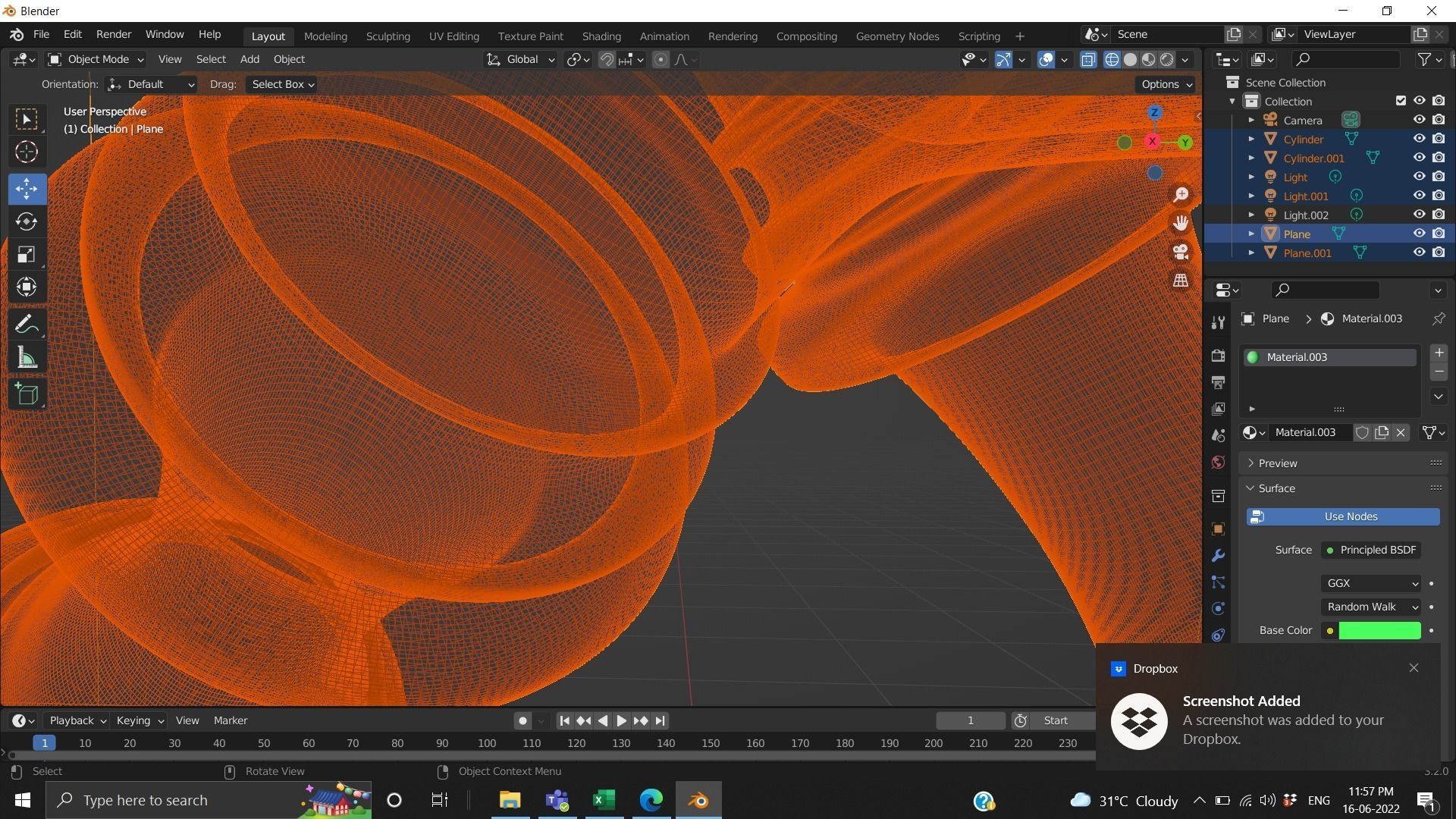Hide the Cylinder object in outliner
This screenshot has width=1456, height=819.
1419,139
